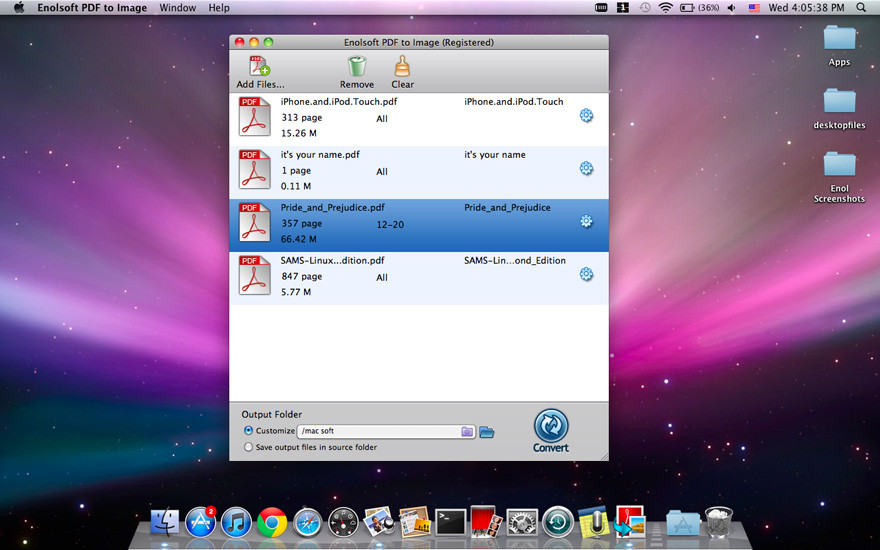880x550 pixels.
Task: Click output name Pride_and_Prejudice
Action: [x=507, y=208]
